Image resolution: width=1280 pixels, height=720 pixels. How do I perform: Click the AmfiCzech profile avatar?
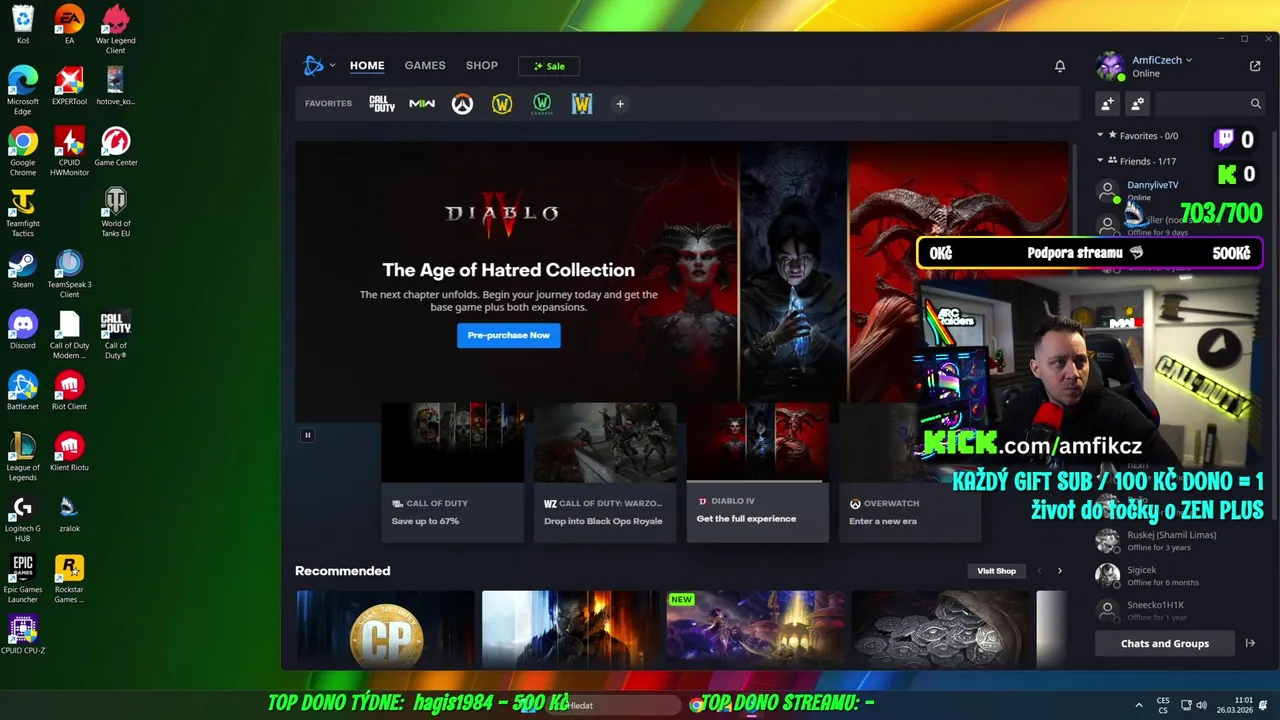1110,66
